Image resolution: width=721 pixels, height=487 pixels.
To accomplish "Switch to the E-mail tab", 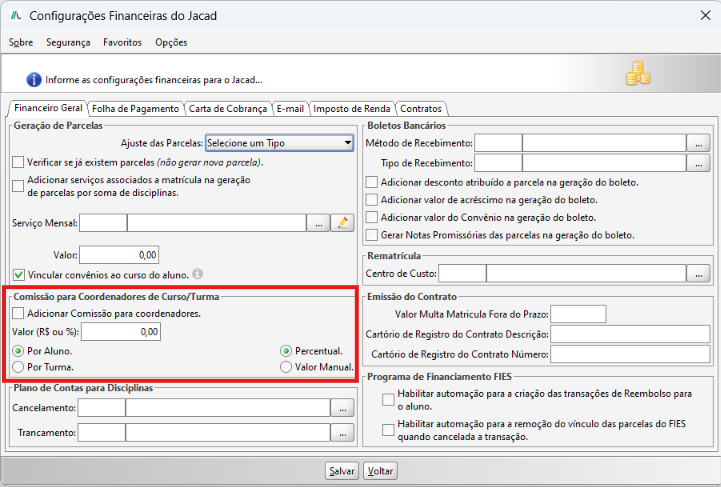I will click(x=290, y=109).
